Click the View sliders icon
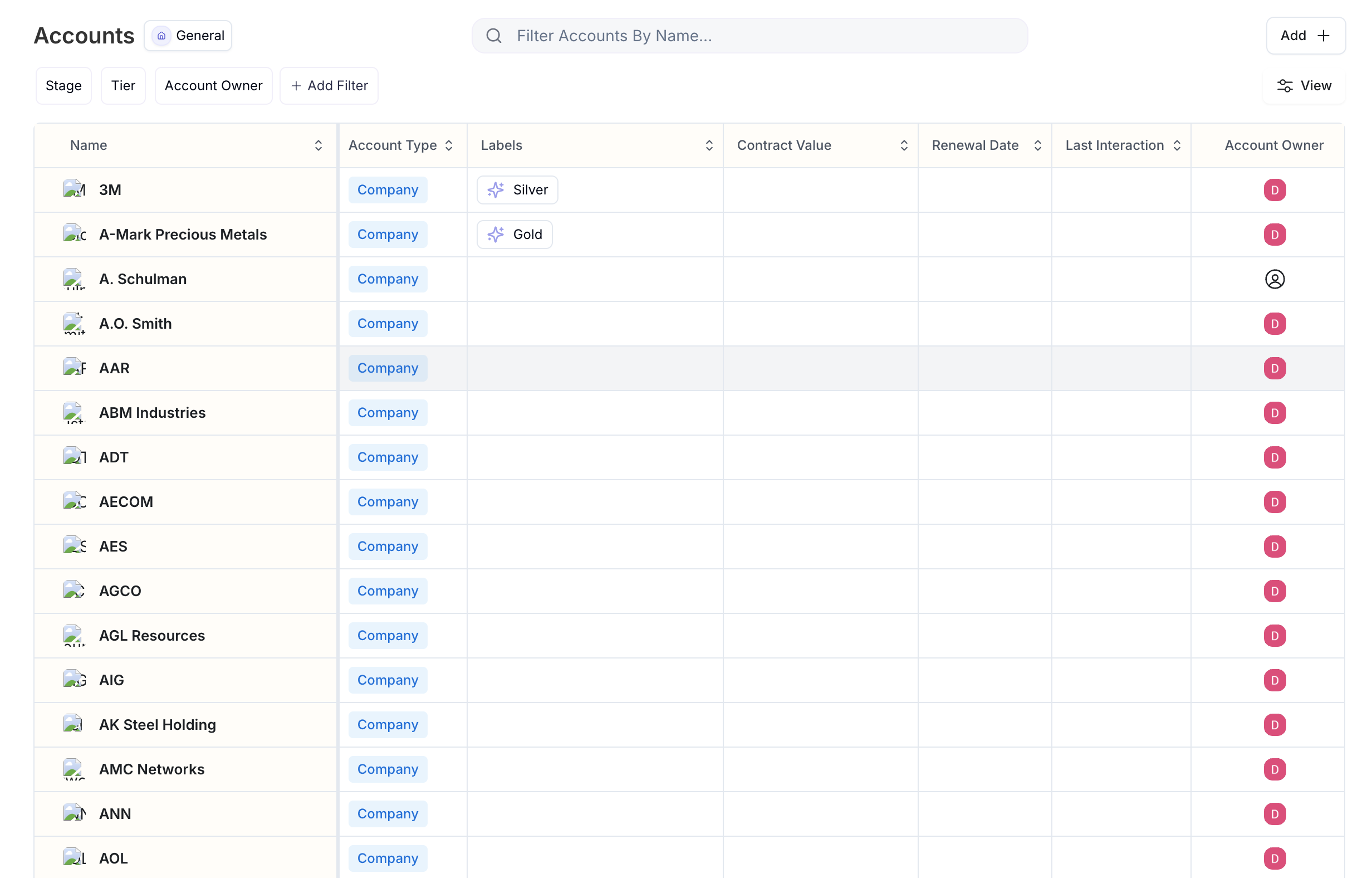The height and width of the screenshot is (878, 1372). click(x=1284, y=86)
